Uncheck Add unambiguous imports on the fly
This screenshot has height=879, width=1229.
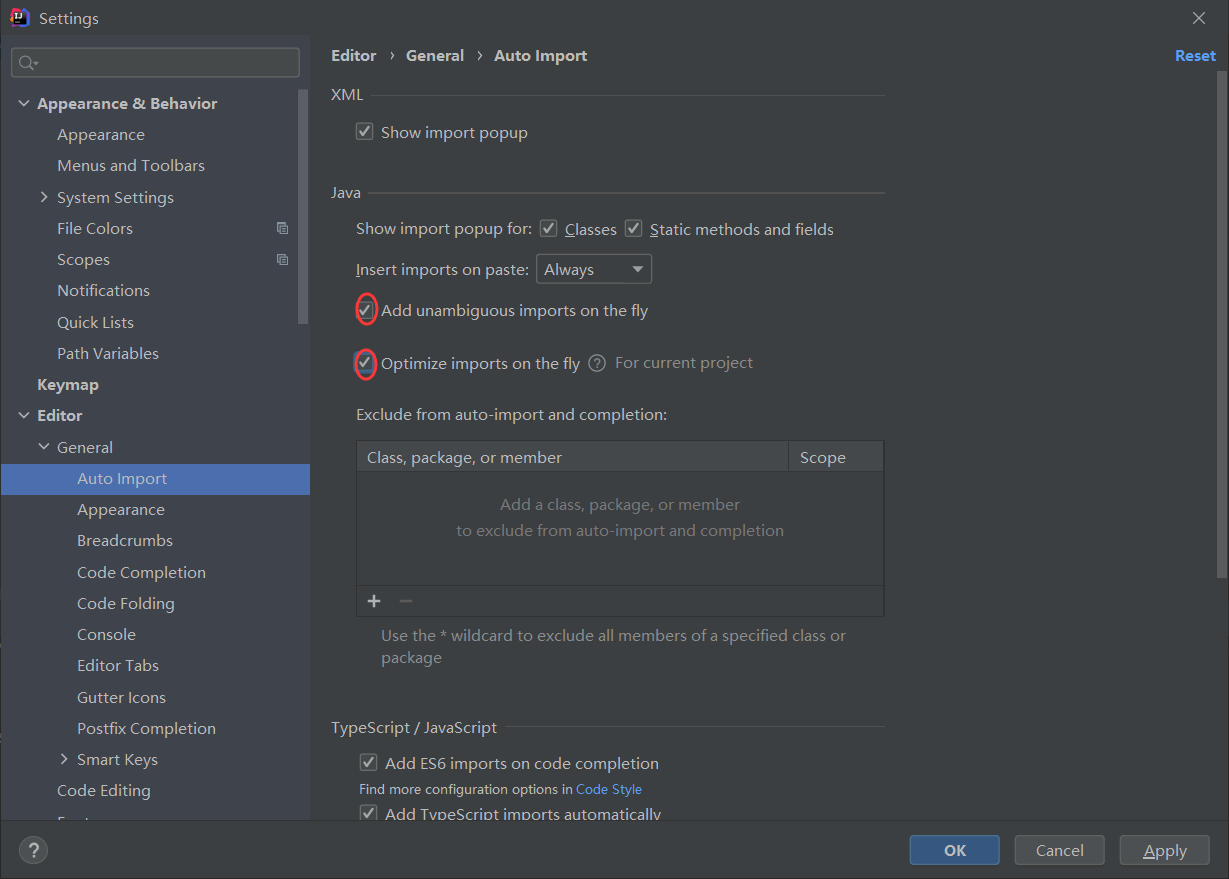(365, 310)
